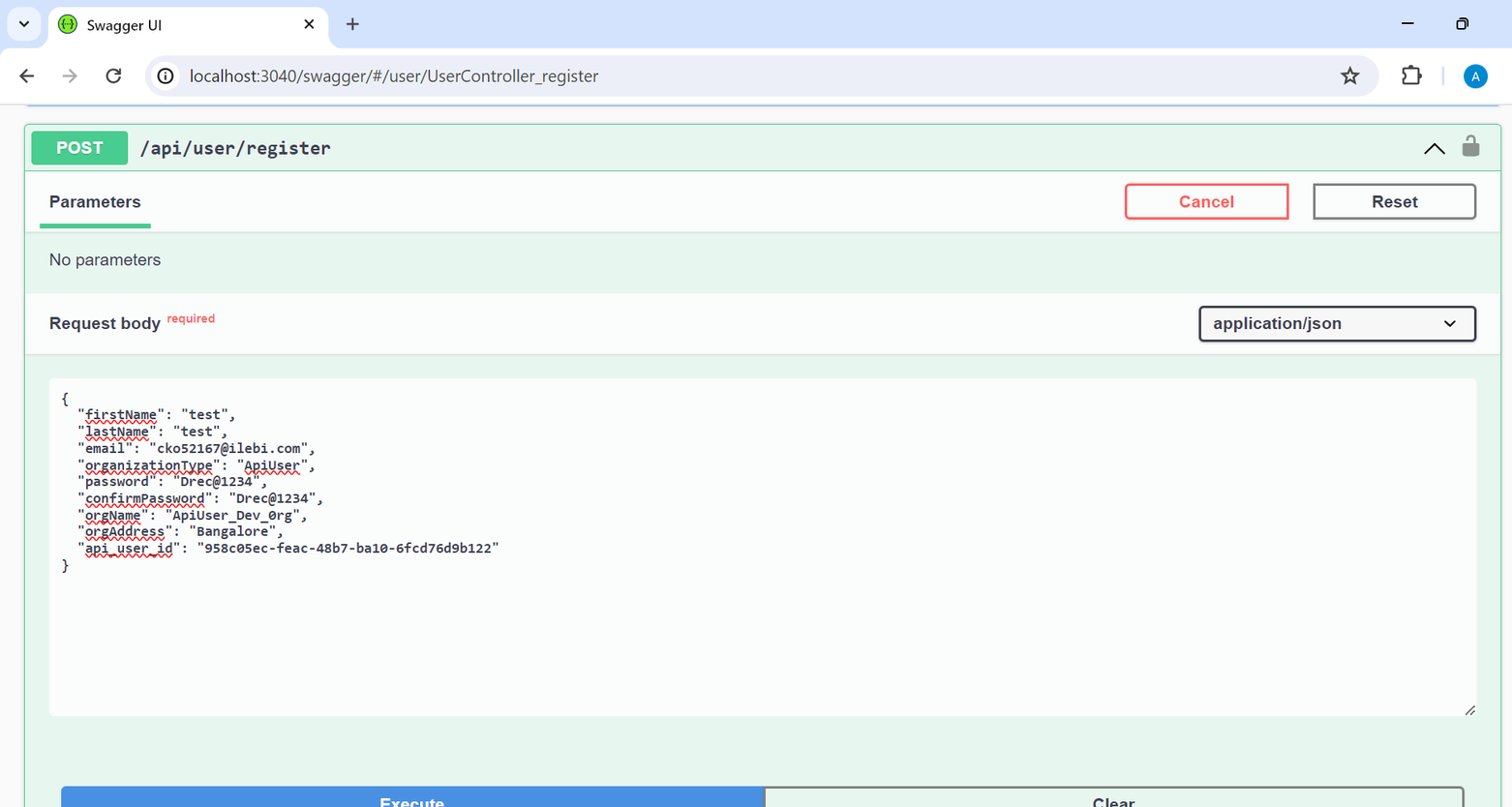Click the "organizationType" ApiUser line
This screenshot has height=807, width=1512.
click(x=196, y=465)
